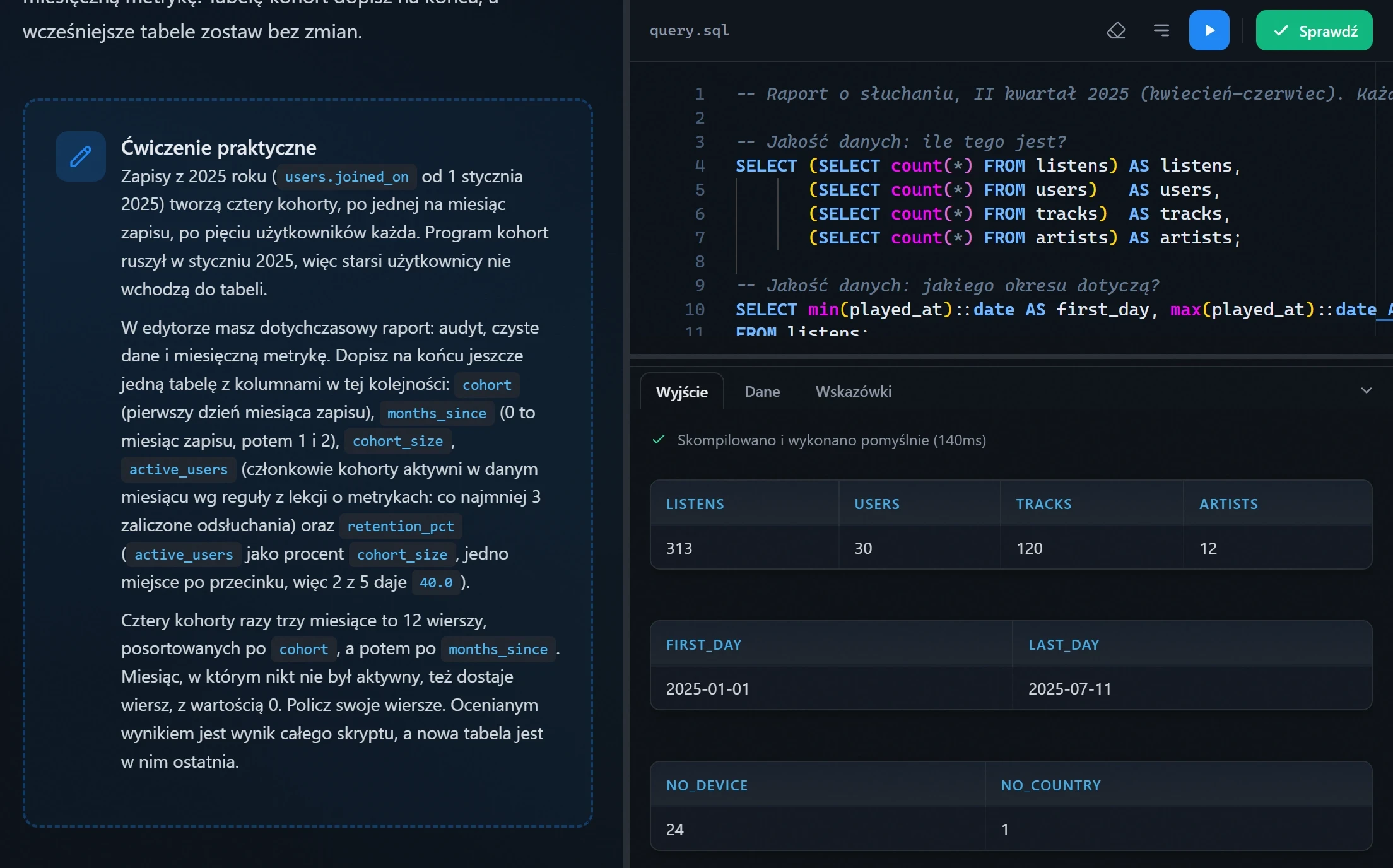Image resolution: width=1393 pixels, height=868 pixels.
Task: Click editor line 4 SELECT statement
Action: (x=988, y=165)
